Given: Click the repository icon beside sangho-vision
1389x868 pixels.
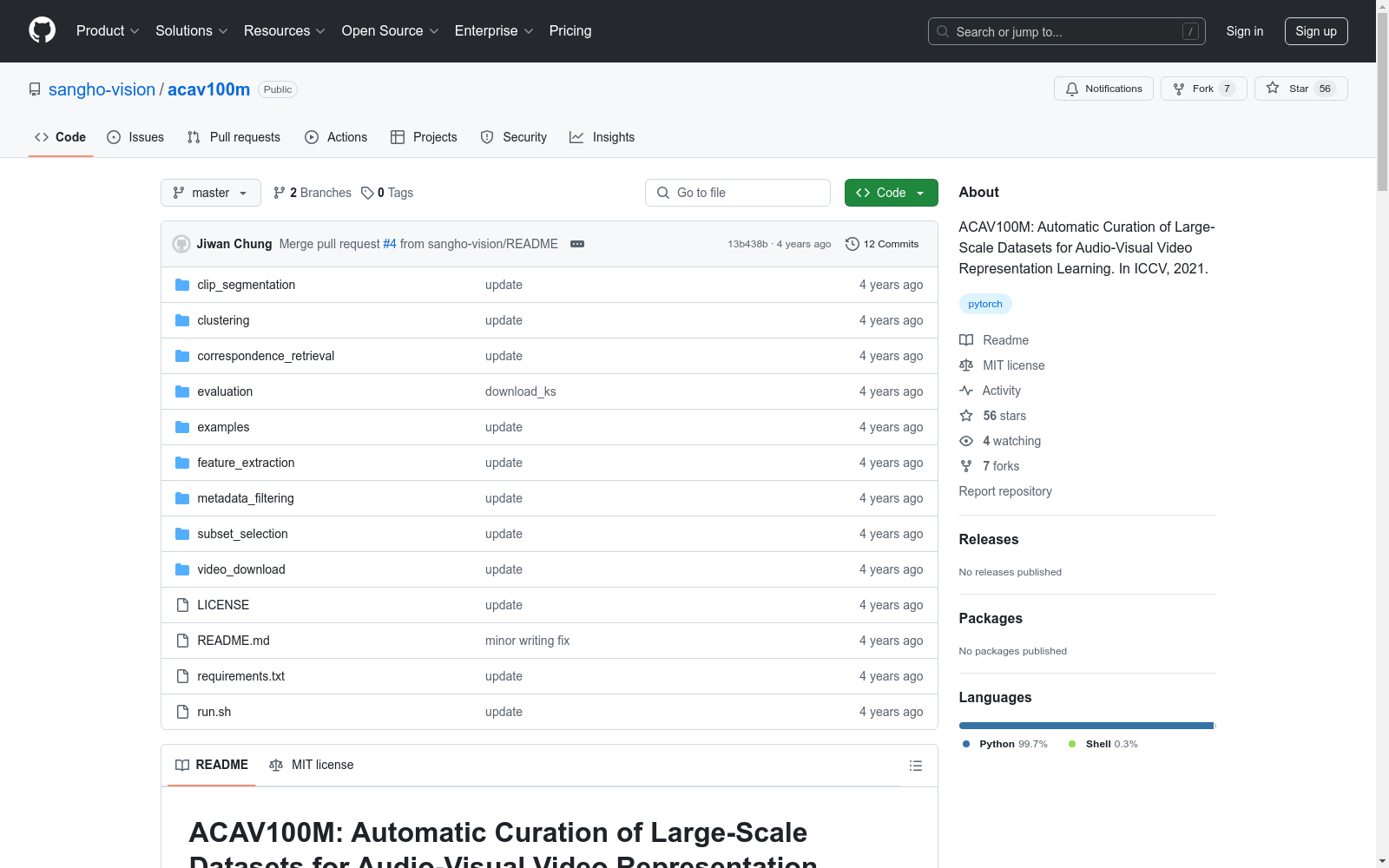Looking at the screenshot, I should click(35, 89).
